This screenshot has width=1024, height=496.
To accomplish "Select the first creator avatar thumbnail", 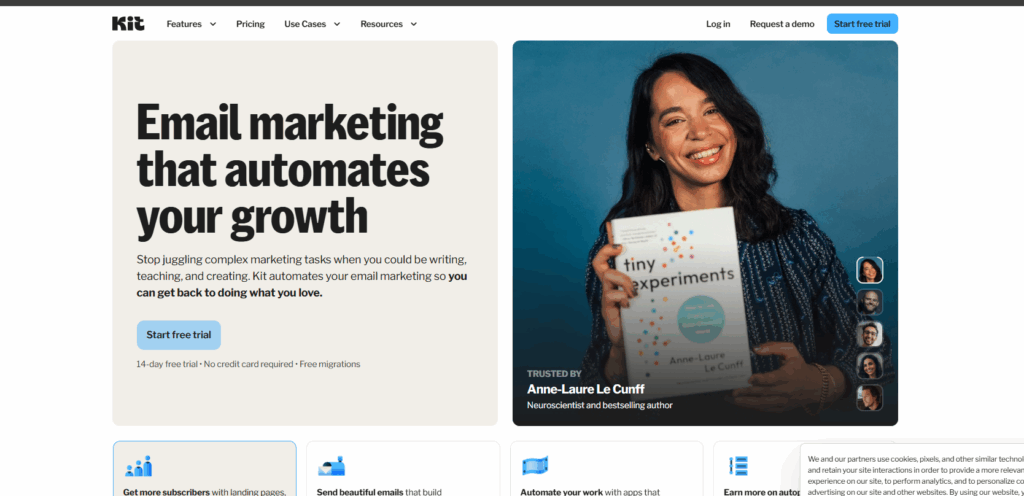I will [x=869, y=270].
